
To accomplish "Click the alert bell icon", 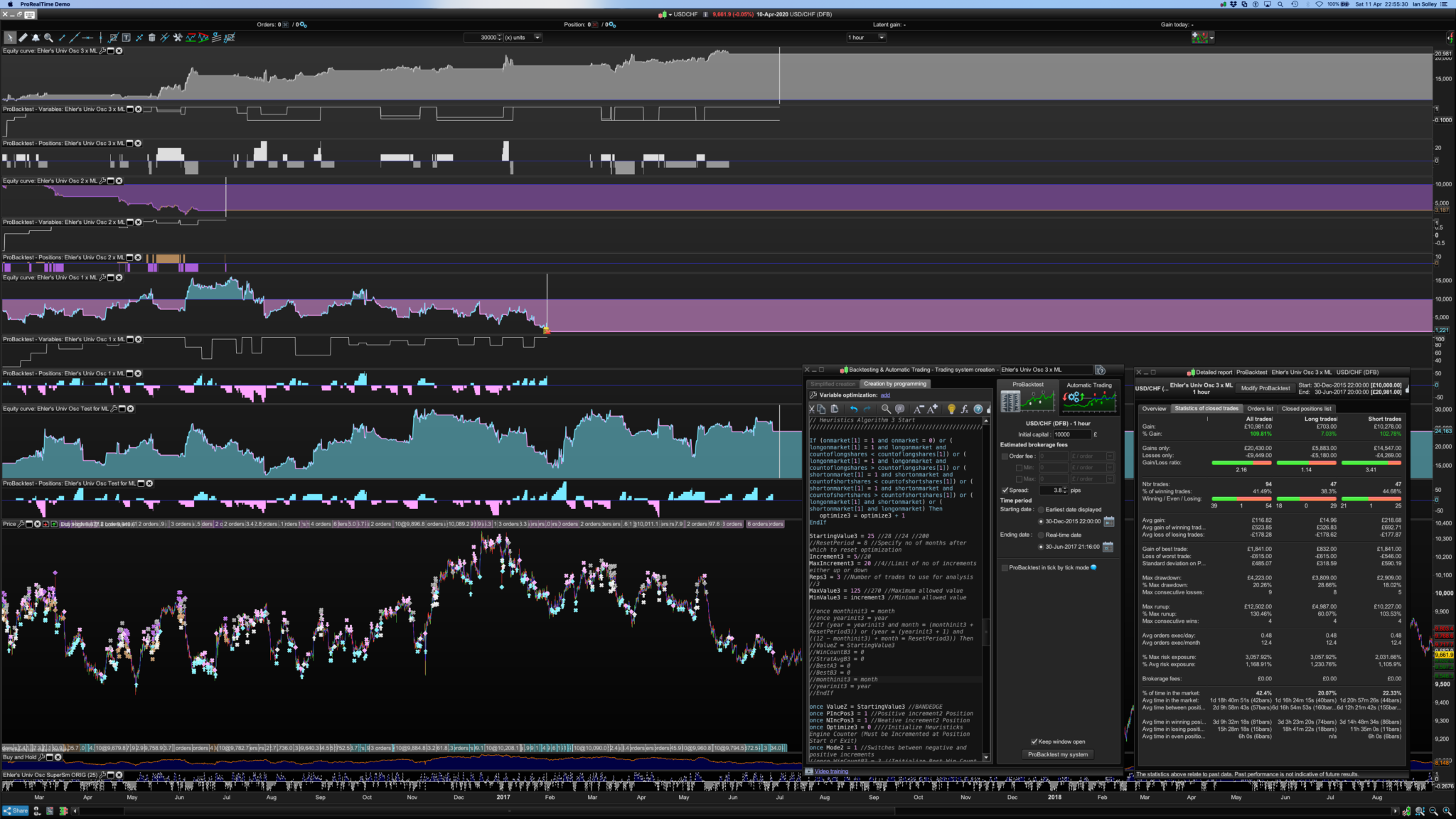I will [36, 38].
